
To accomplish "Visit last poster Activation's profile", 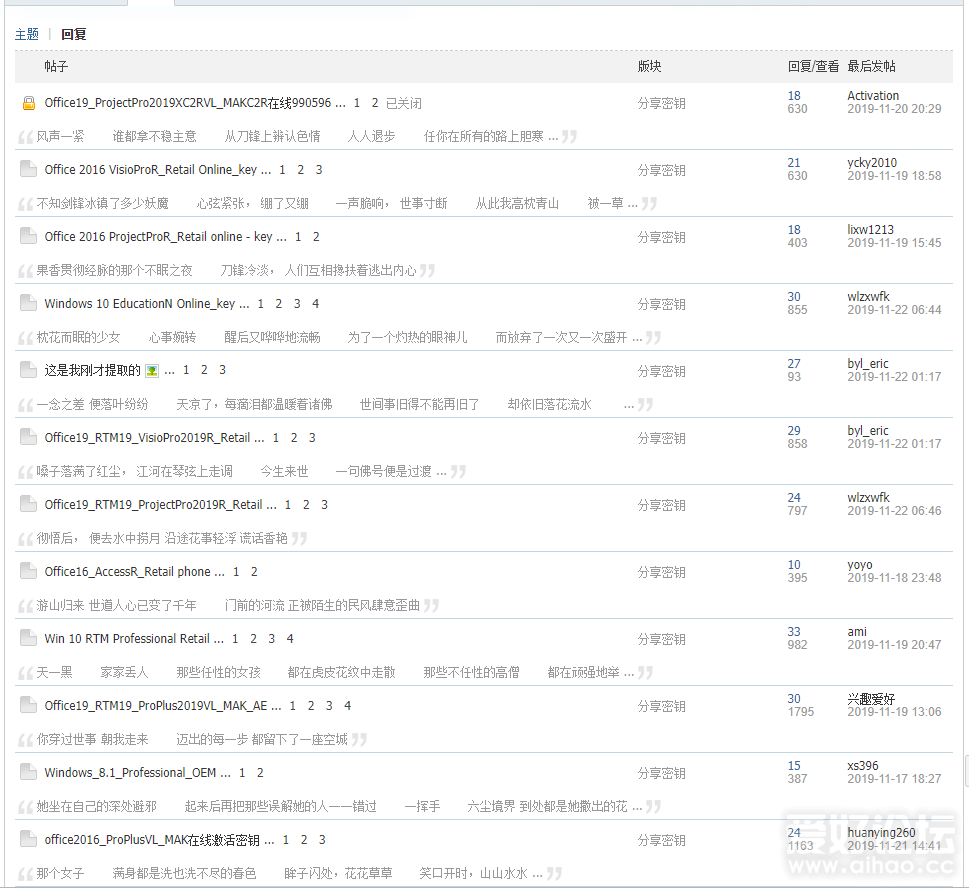I will 872,95.
